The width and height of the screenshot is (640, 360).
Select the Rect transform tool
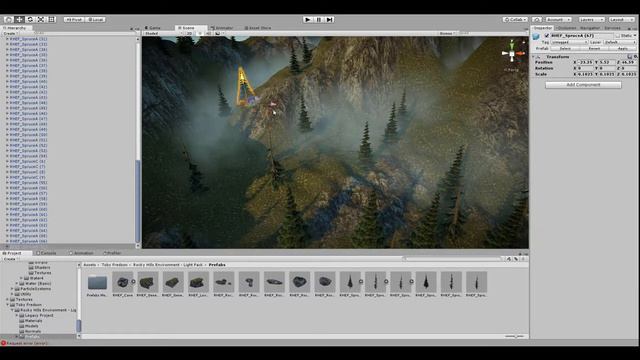pos(51,19)
